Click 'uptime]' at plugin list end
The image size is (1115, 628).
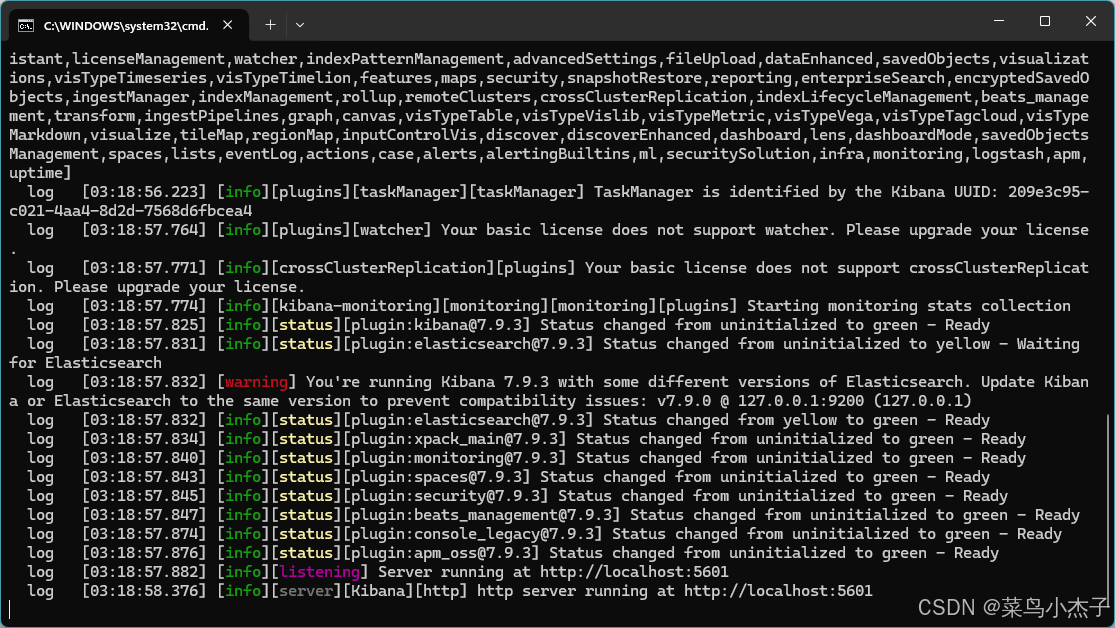pyautogui.click(x=41, y=173)
